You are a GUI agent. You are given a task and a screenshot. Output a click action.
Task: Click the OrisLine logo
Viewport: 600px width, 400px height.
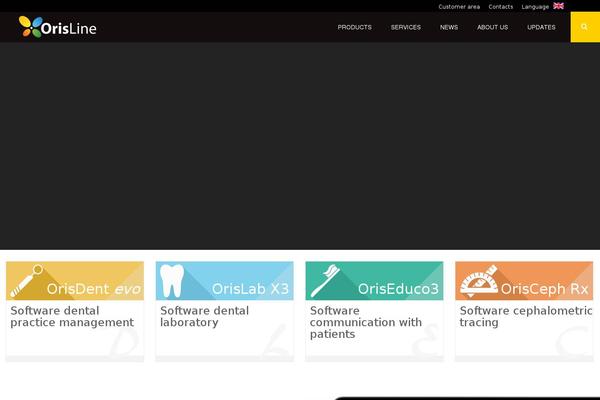(x=58, y=27)
